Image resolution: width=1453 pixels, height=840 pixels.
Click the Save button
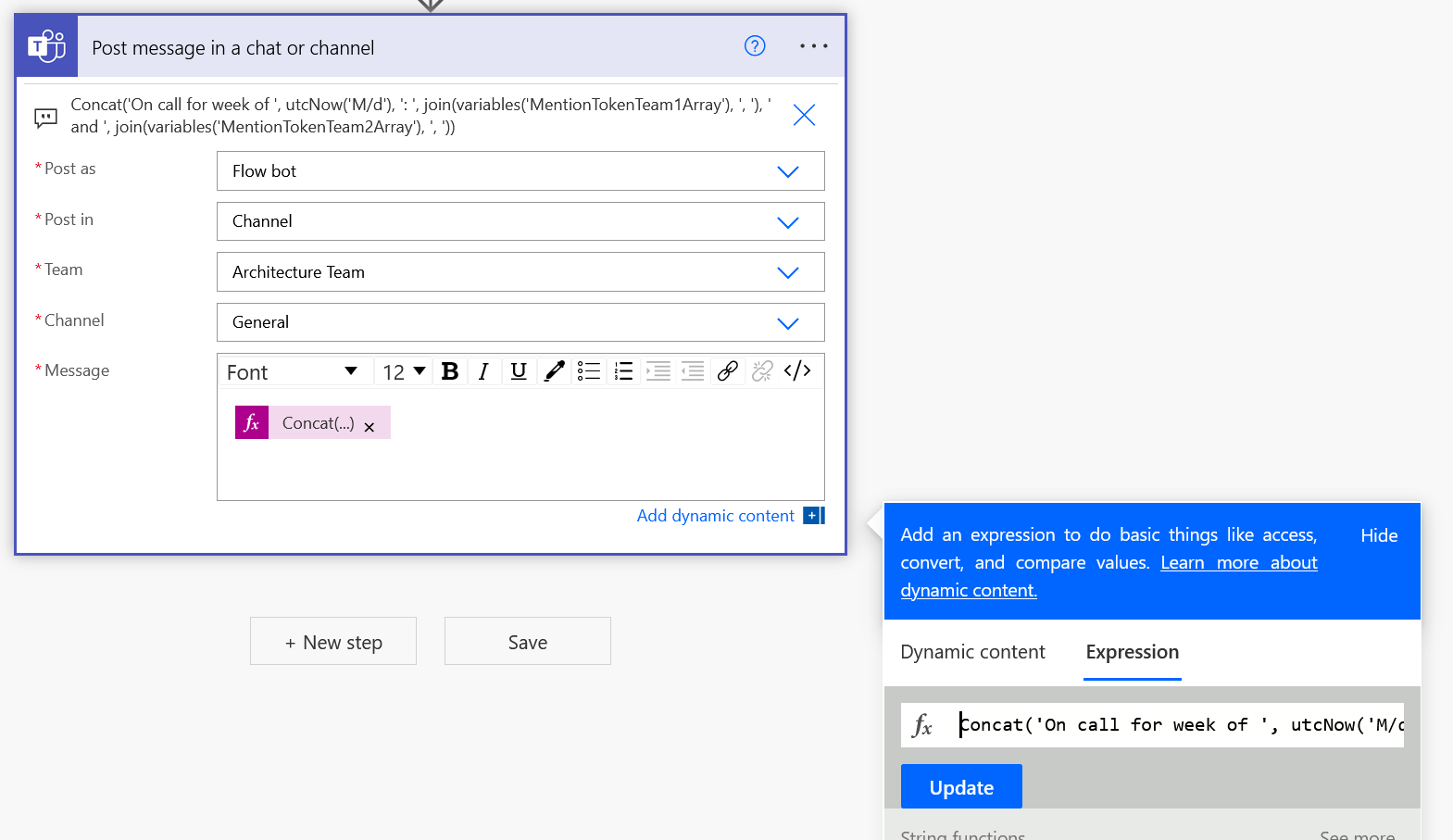(528, 641)
